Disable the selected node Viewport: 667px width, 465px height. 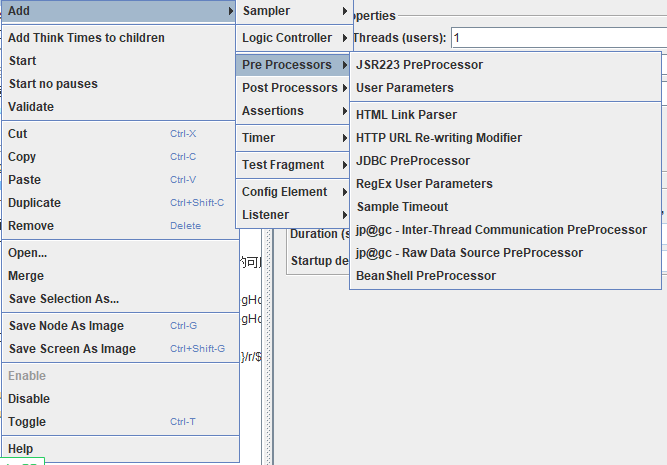click(x=120, y=399)
